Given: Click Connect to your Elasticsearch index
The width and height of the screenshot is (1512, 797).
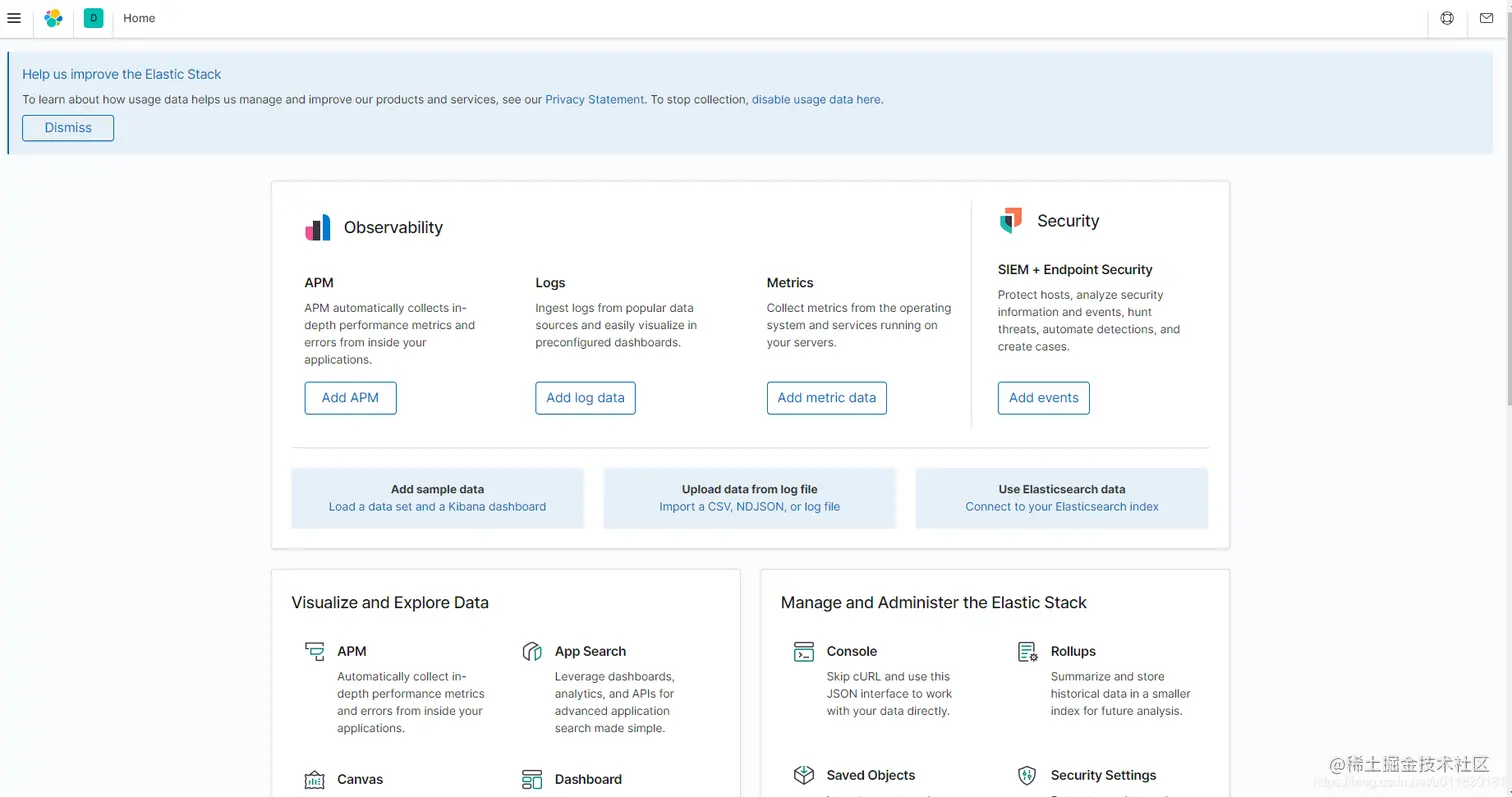Looking at the screenshot, I should tap(1061, 507).
